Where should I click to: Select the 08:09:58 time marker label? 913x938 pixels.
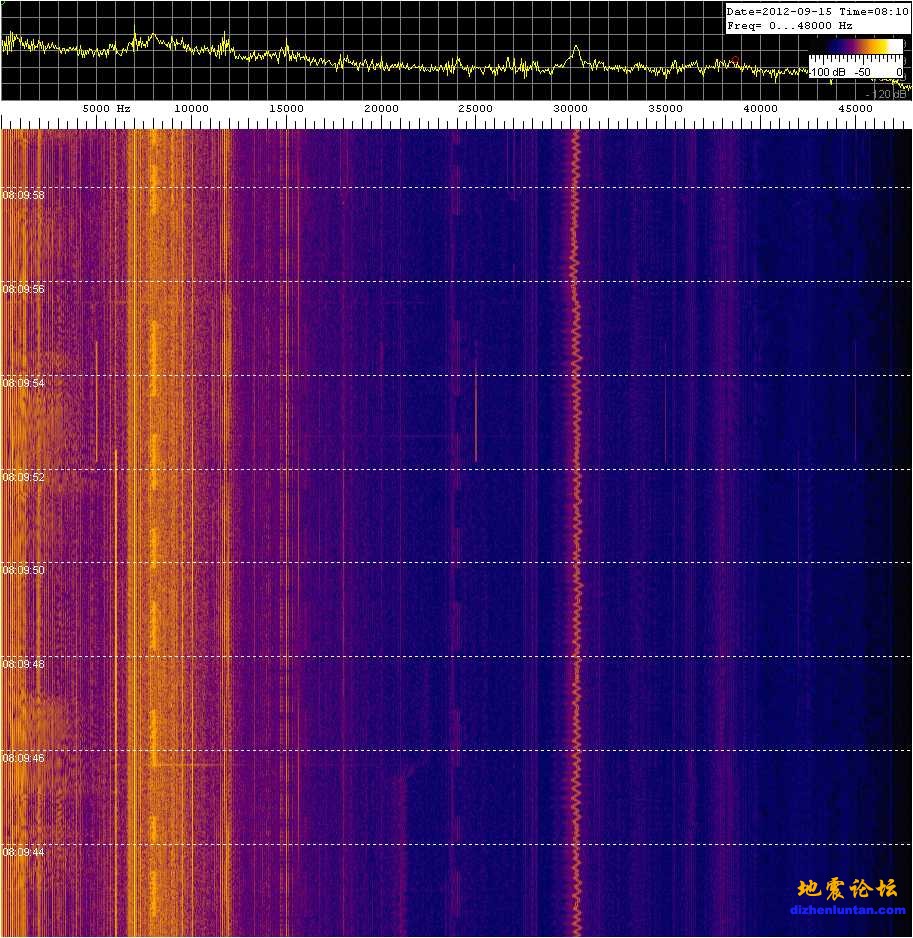click(x=23, y=195)
